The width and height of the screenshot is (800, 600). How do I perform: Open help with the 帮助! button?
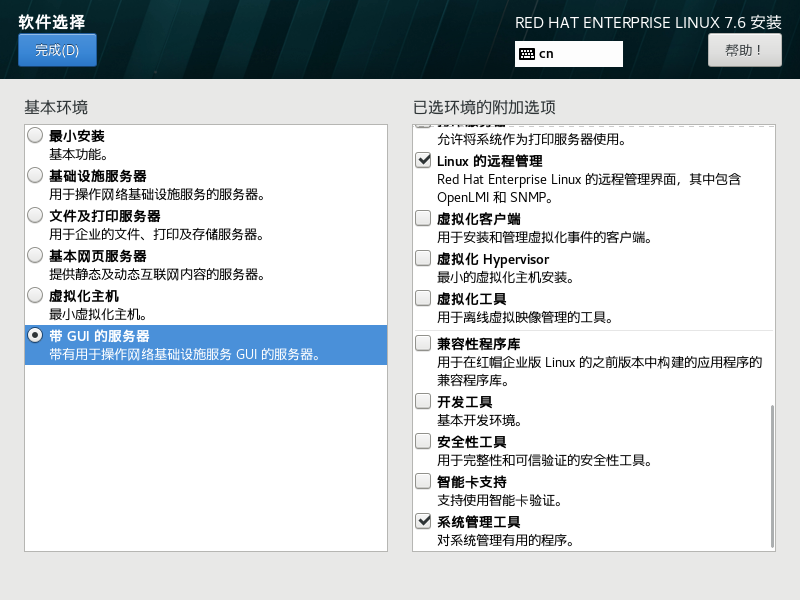tap(744, 50)
